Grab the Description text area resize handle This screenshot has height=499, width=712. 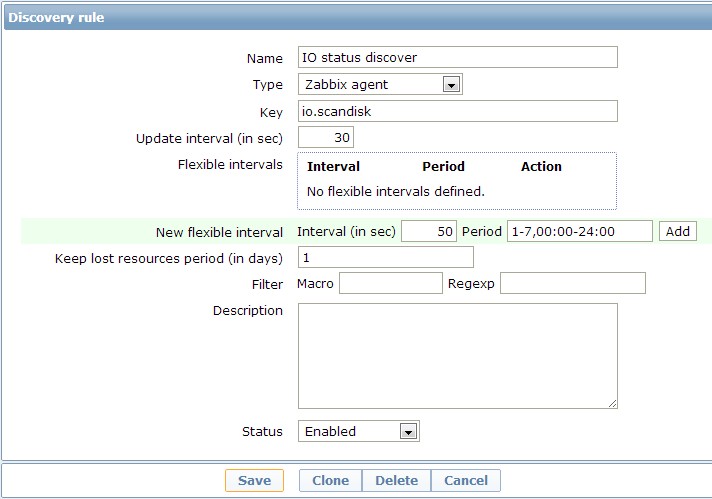tap(613, 403)
